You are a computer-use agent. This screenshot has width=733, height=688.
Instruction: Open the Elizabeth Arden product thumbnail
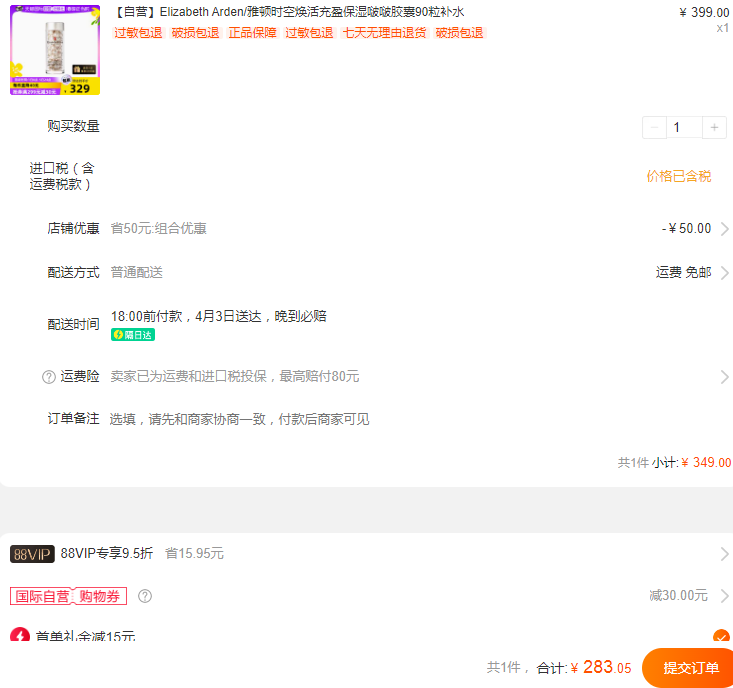(x=55, y=50)
